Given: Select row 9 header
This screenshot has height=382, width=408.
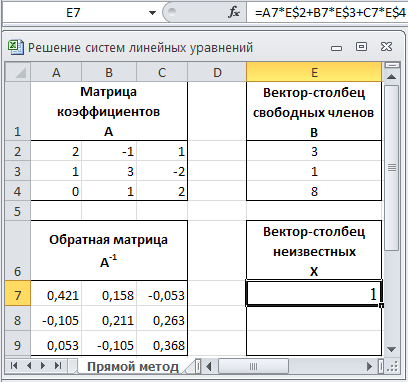Looking at the screenshot, I should coord(18,344).
